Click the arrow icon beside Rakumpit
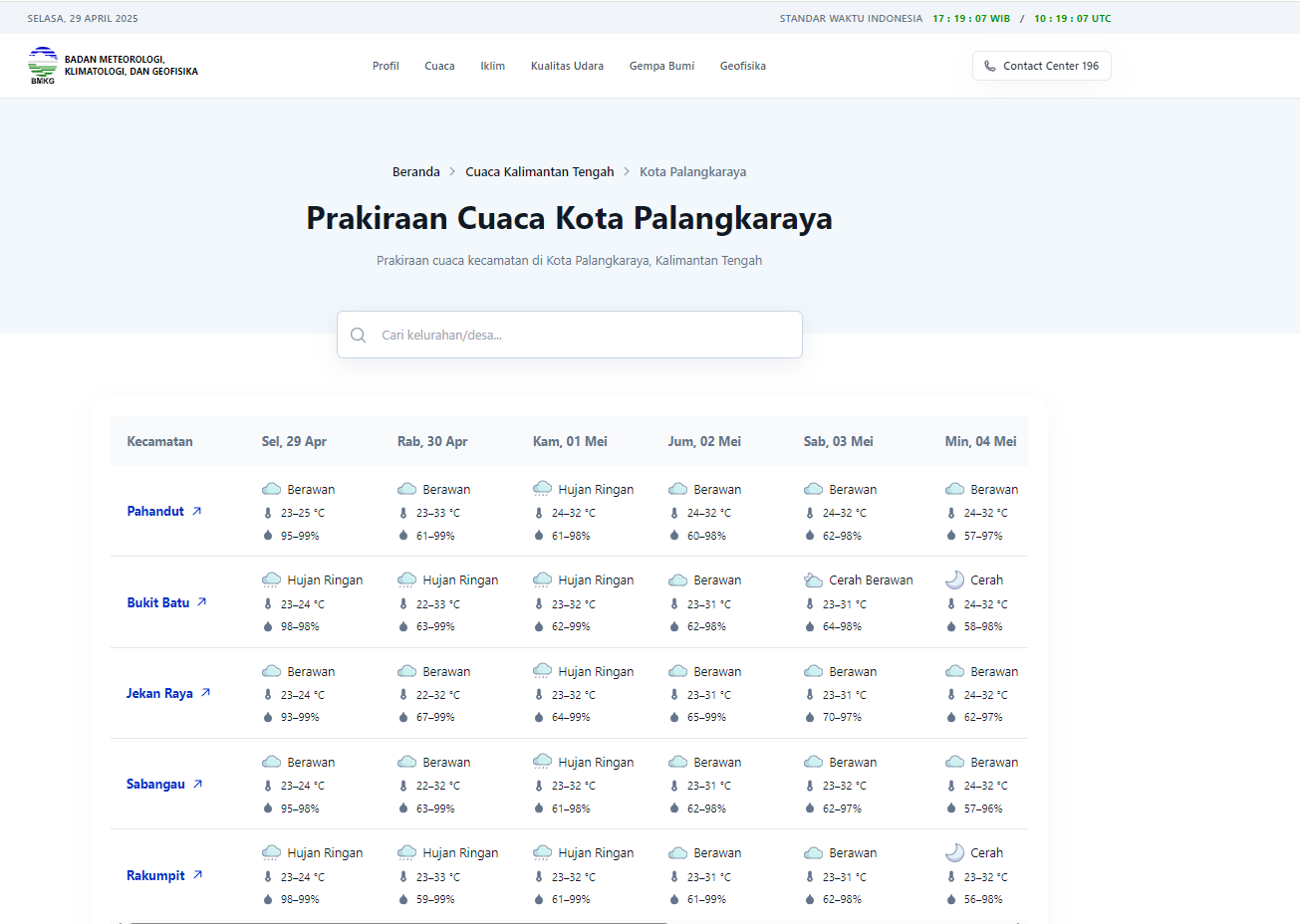This screenshot has height=924, width=1300. (x=198, y=875)
